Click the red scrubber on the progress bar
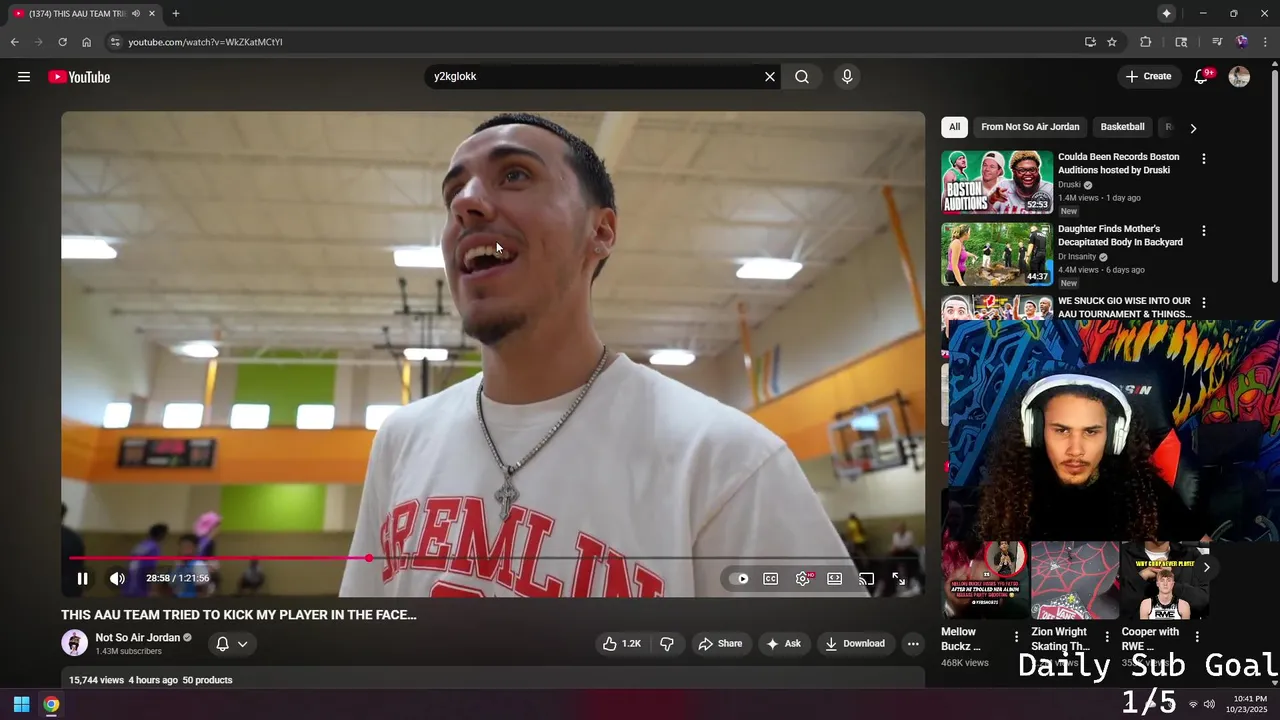This screenshot has height=720, width=1280. 369,558
